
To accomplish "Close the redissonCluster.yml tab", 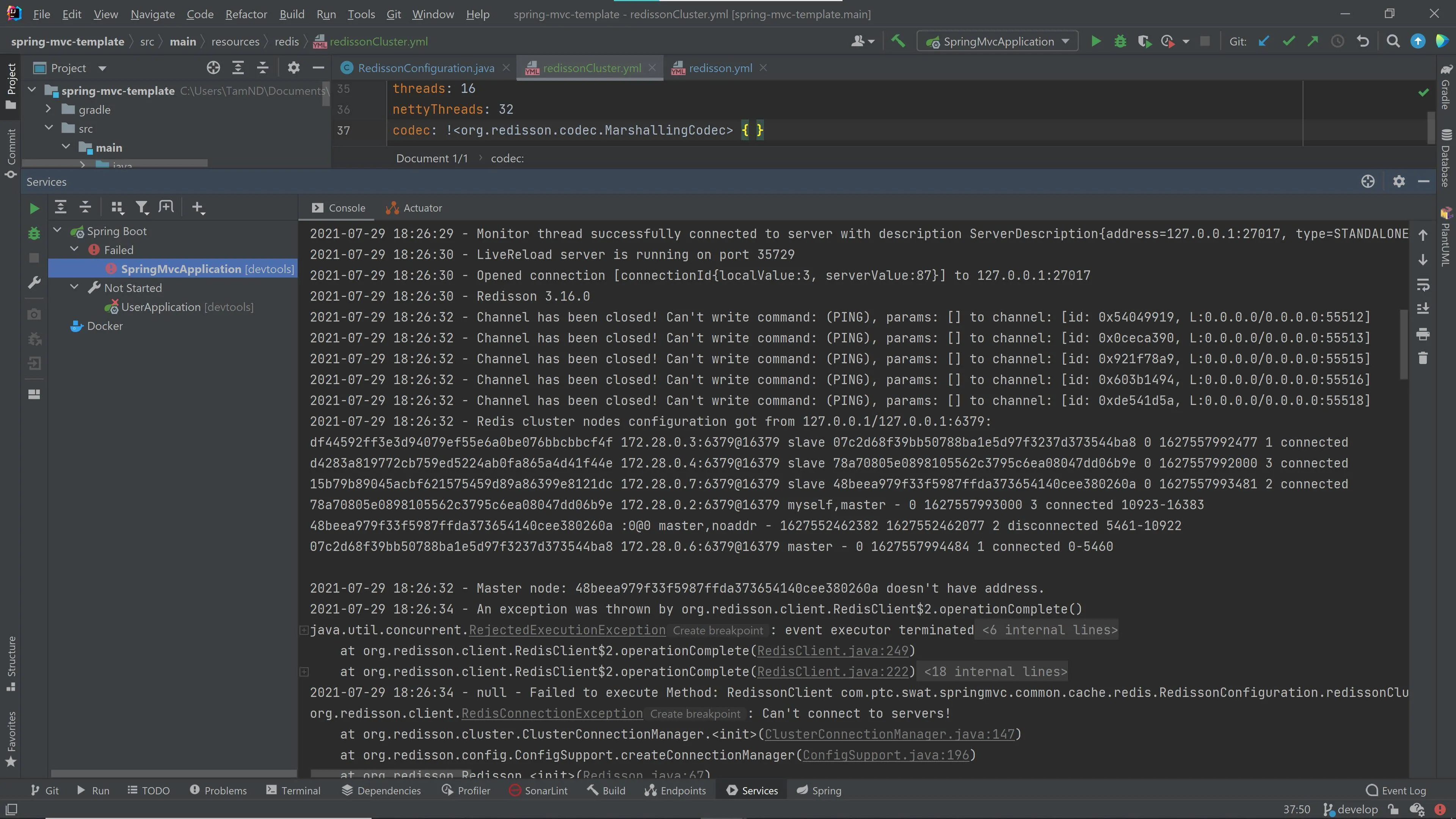I will tap(652, 67).
